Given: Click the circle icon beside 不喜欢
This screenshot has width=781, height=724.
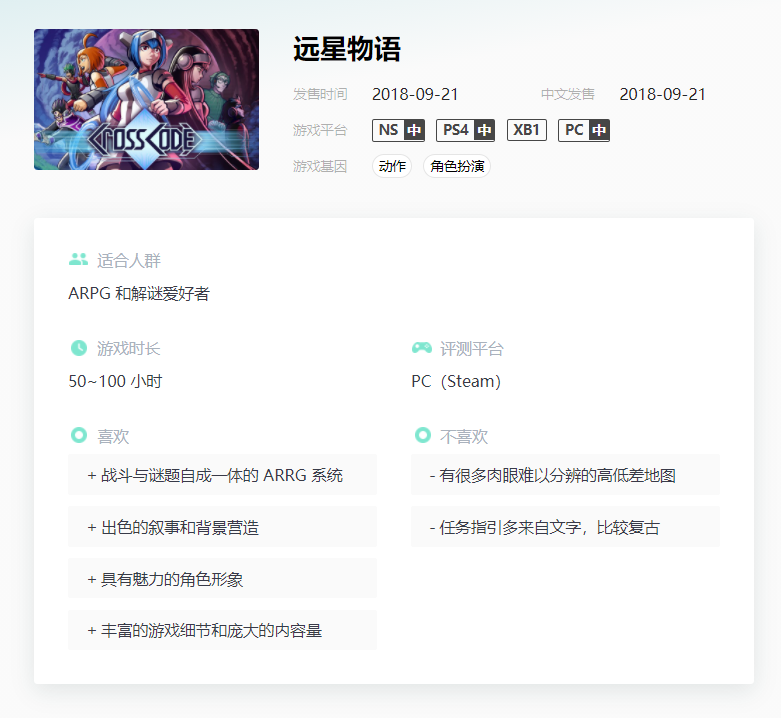Looking at the screenshot, I should click(422, 435).
